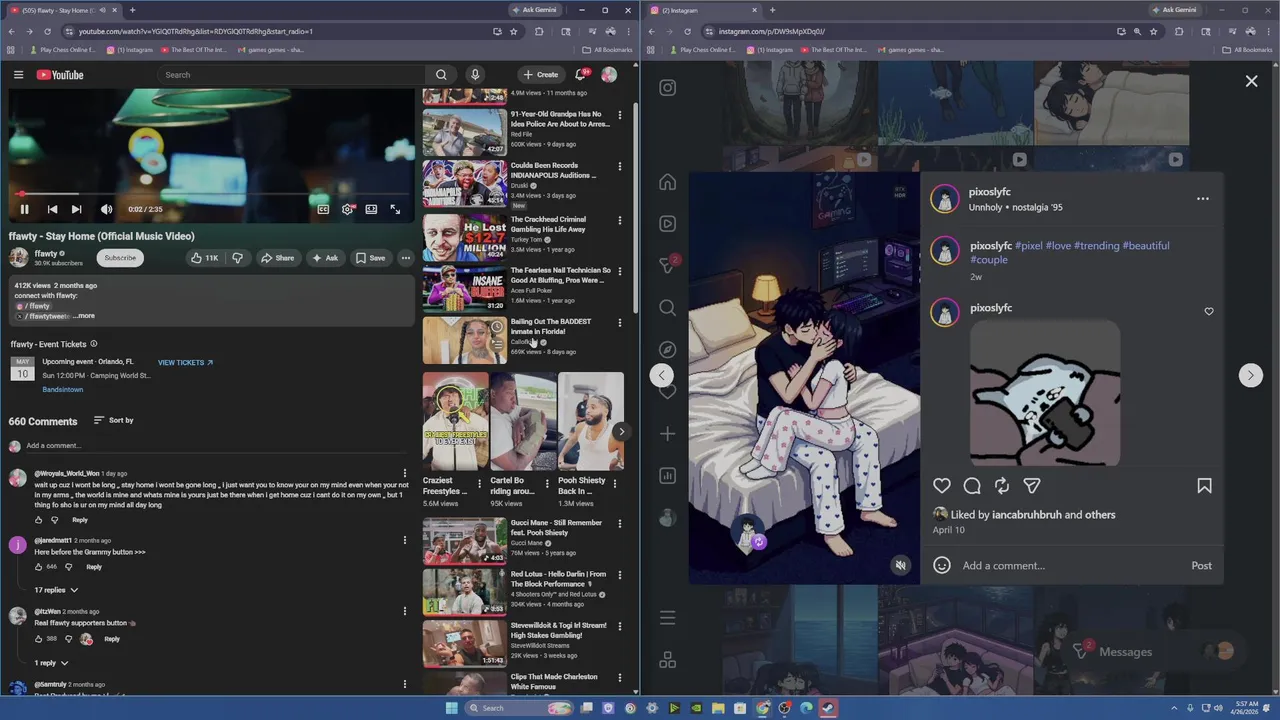1280x720 pixels.
Task: Bookmark the pixoslyfc Instagram post
Action: (1204, 486)
